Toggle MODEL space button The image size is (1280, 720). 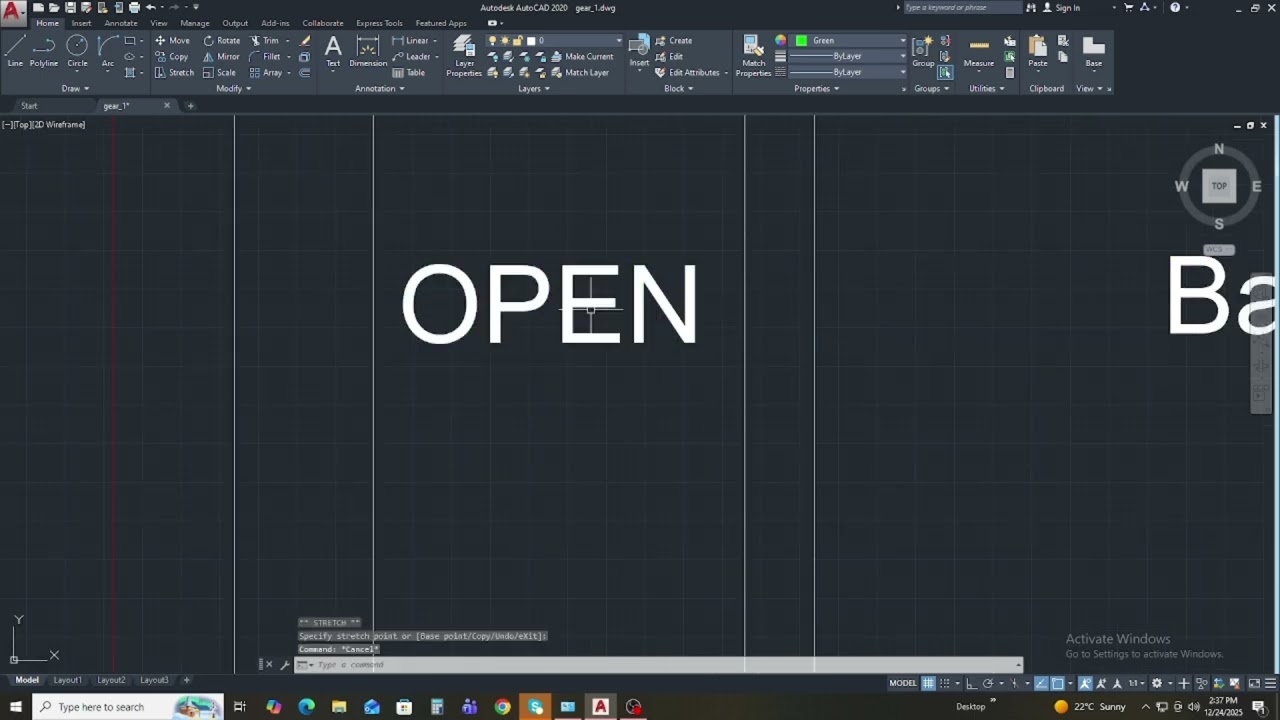click(903, 683)
